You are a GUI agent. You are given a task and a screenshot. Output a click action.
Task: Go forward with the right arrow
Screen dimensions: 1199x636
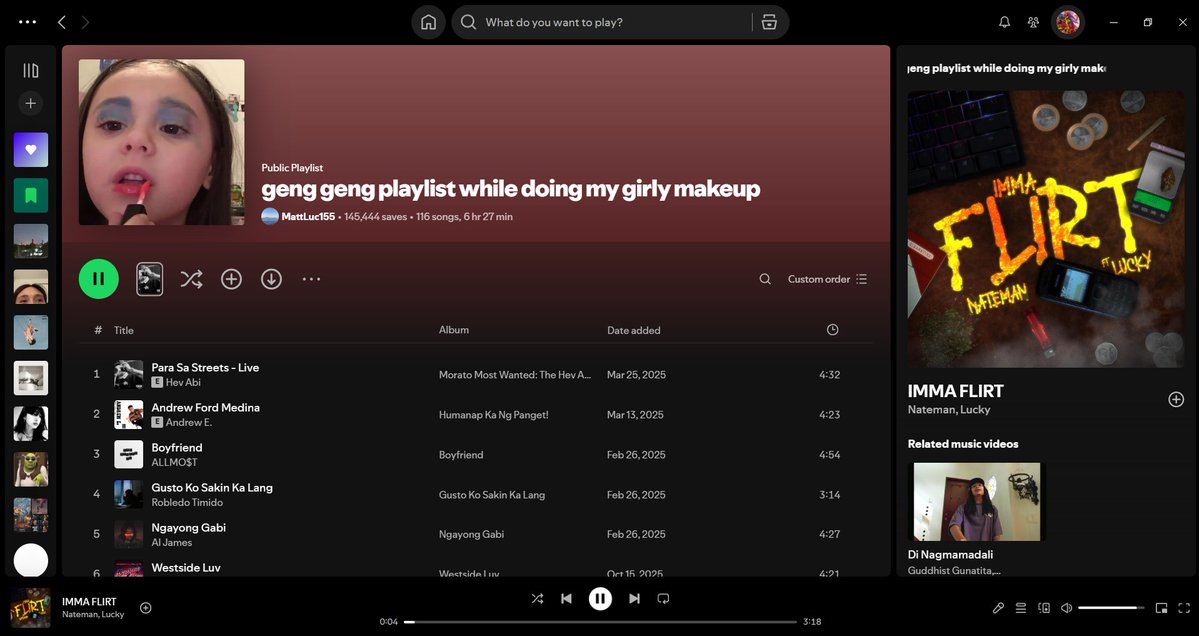(x=85, y=22)
